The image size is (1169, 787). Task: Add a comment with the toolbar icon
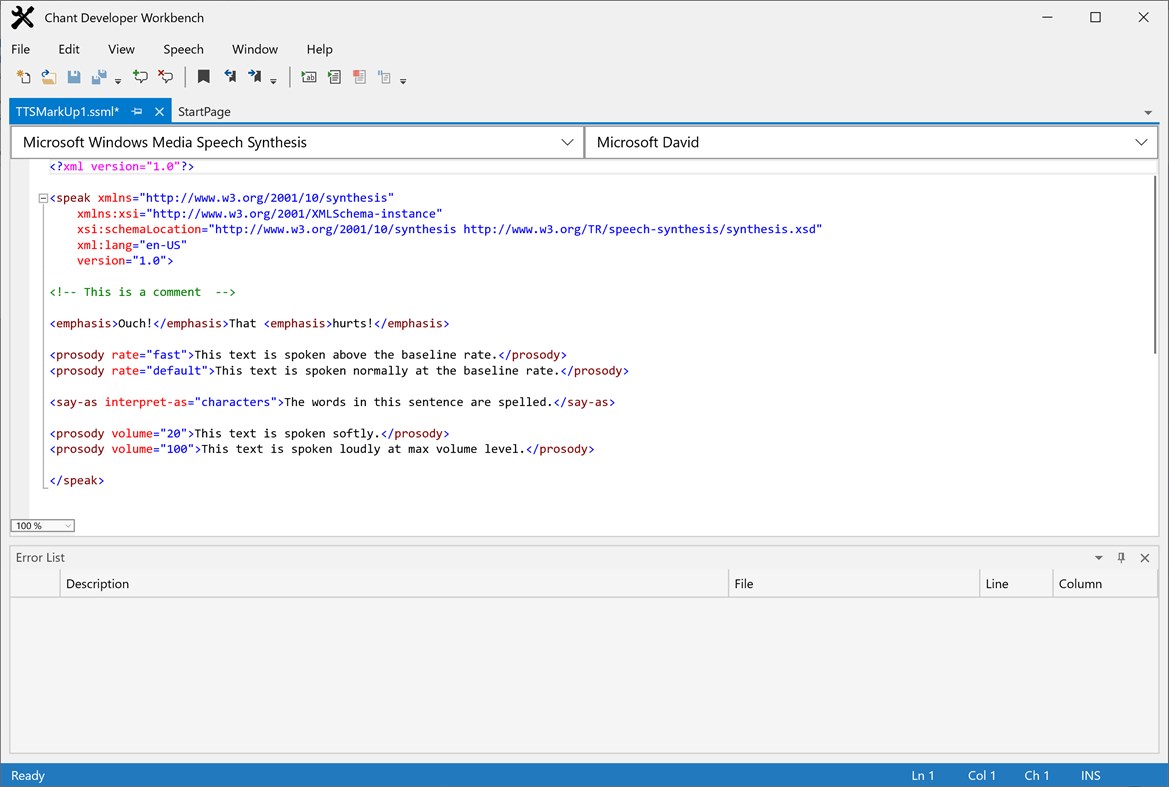[x=140, y=77]
